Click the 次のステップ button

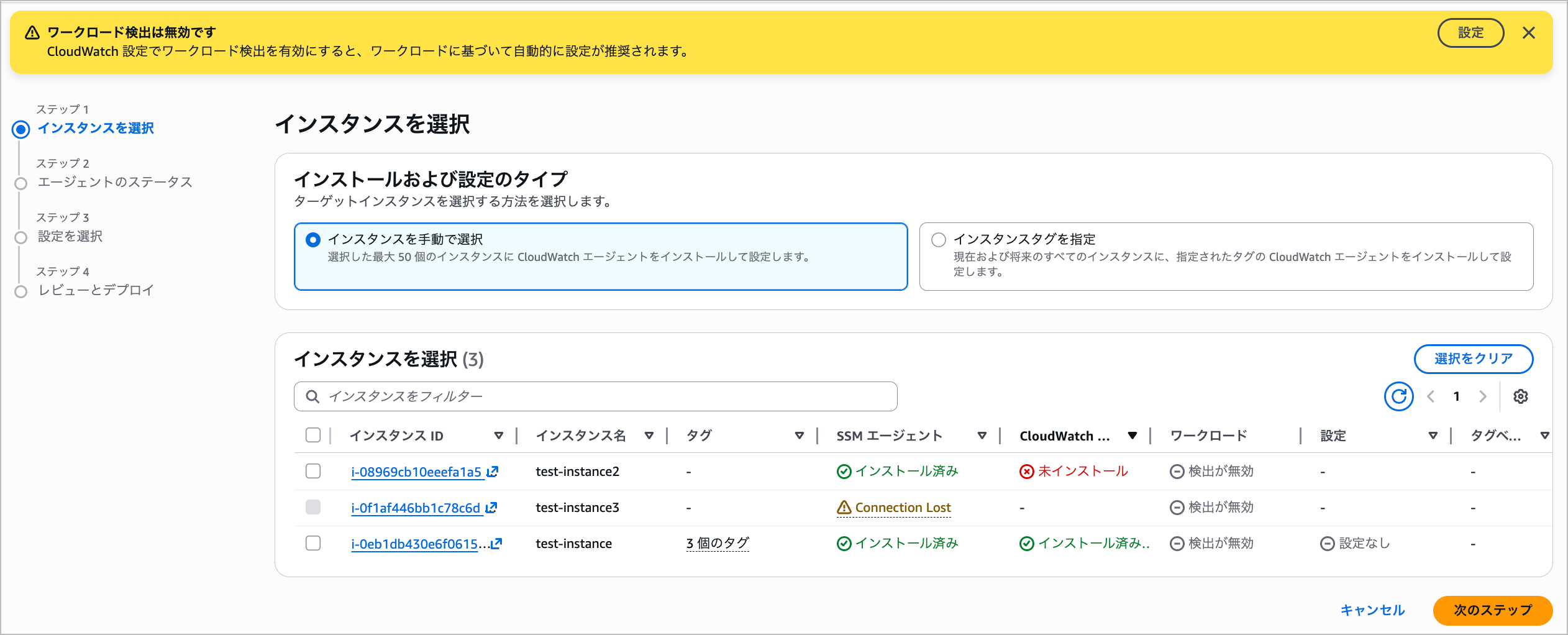[1492, 610]
